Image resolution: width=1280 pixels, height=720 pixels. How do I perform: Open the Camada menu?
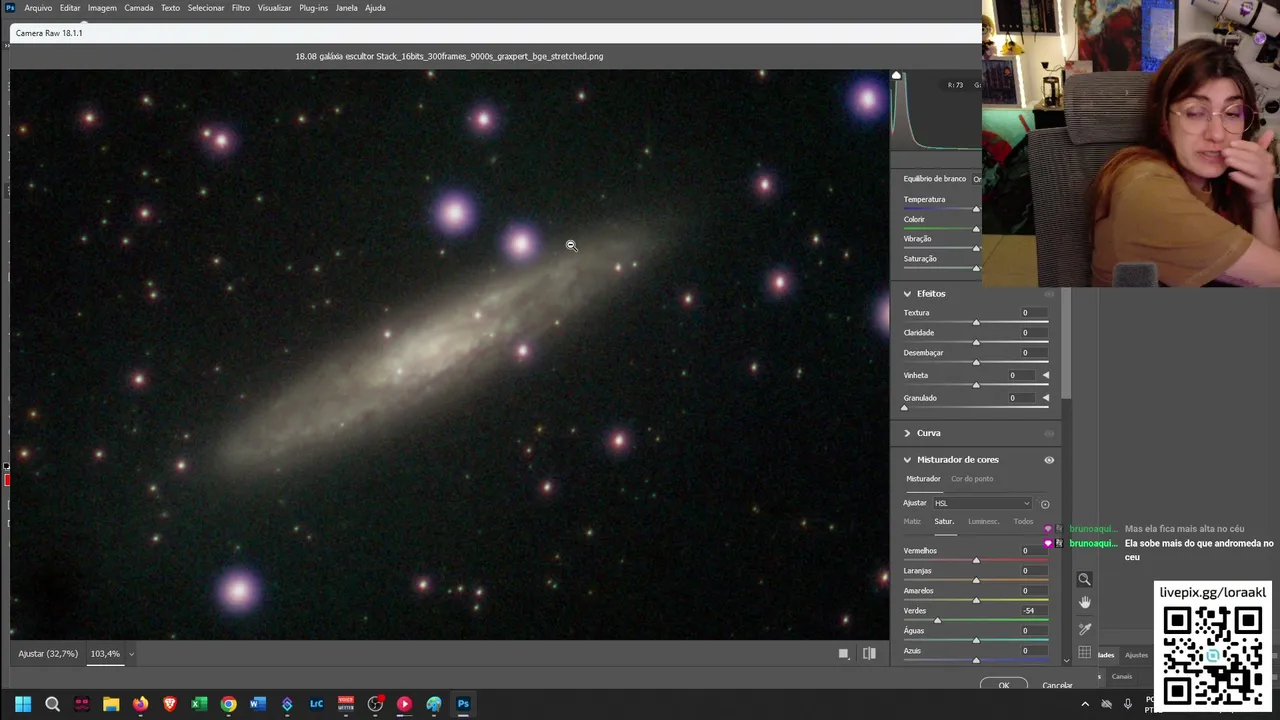(139, 8)
